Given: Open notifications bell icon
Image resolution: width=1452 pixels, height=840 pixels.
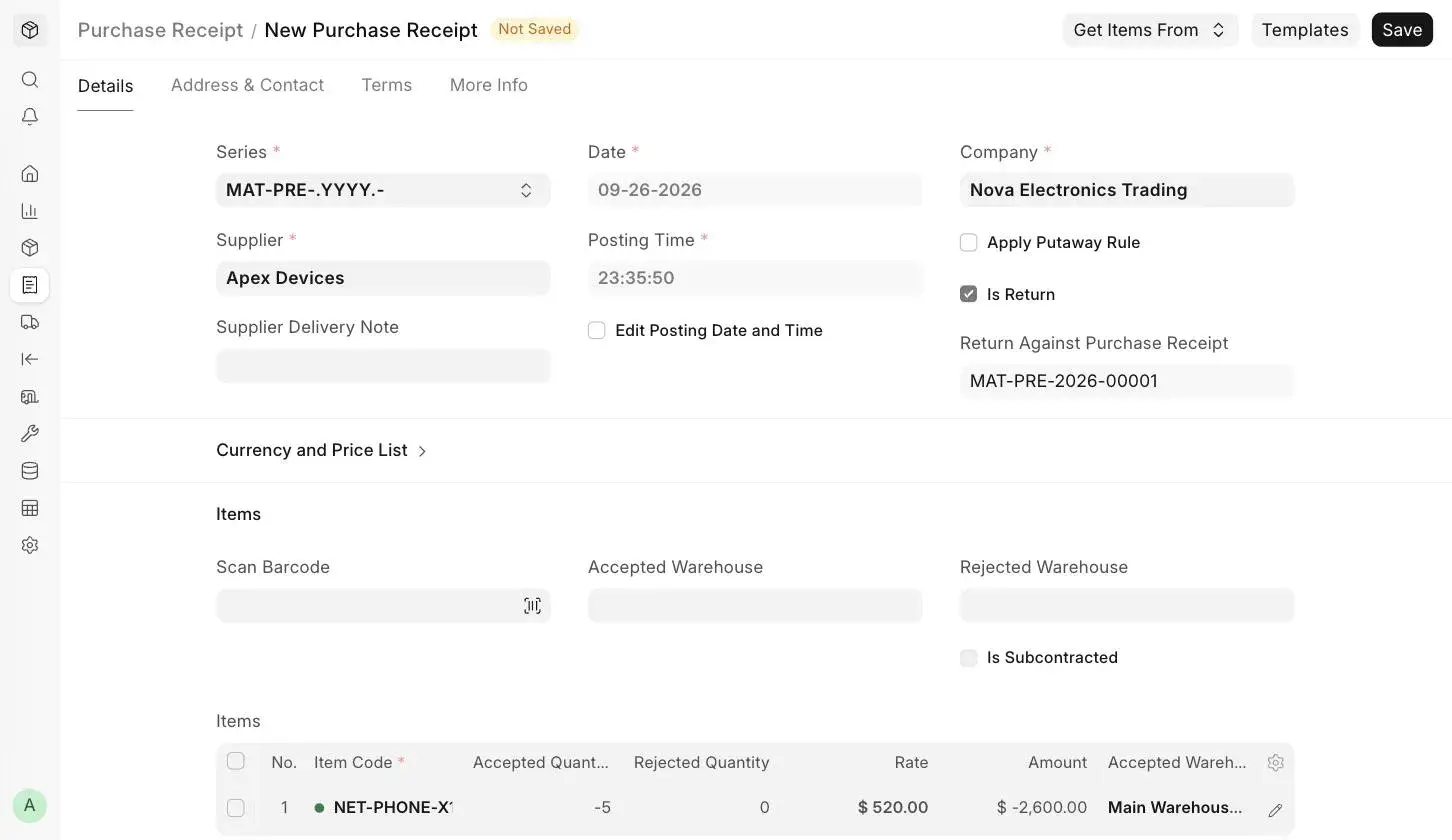Looking at the screenshot, I should (30, 117).
